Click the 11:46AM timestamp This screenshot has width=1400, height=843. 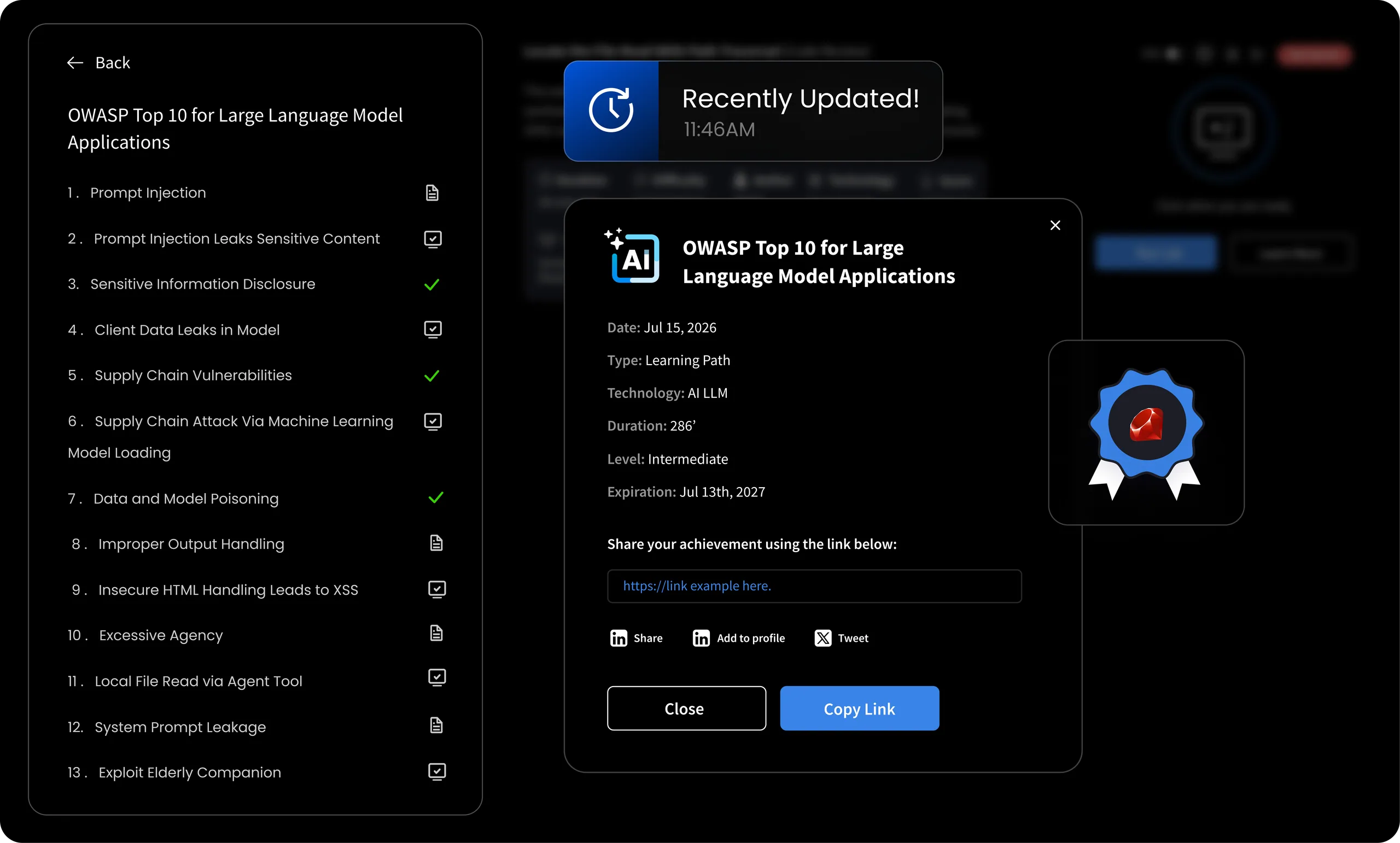click(x=719, y=130)
